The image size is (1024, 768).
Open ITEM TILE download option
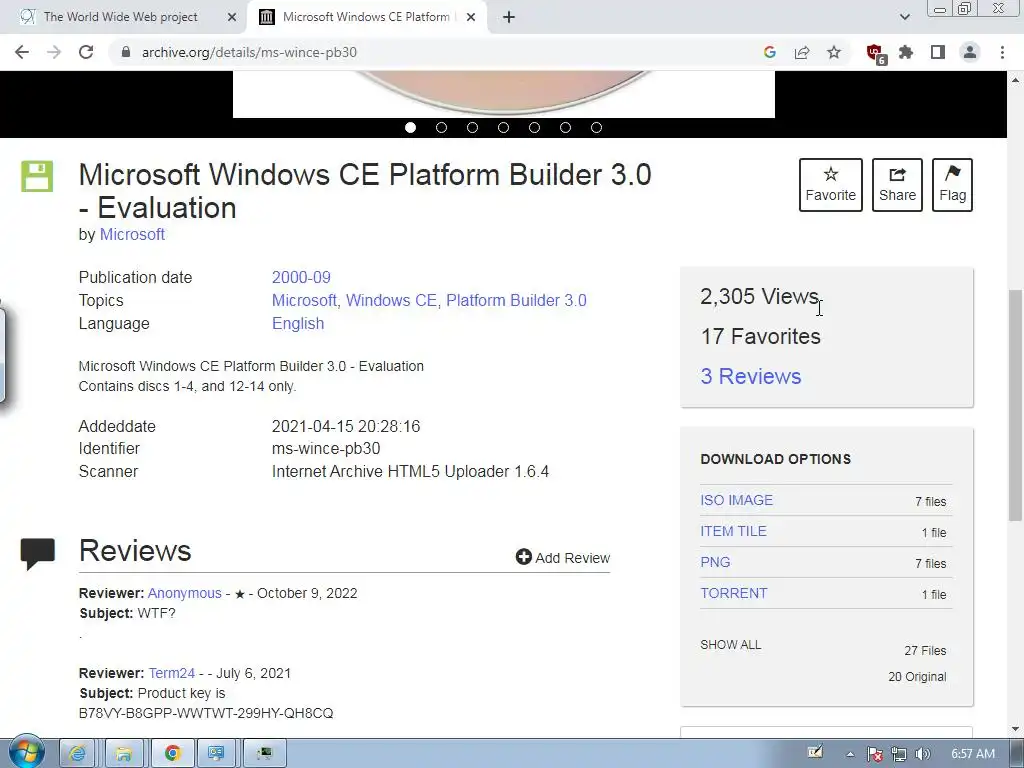pos(733,532)
